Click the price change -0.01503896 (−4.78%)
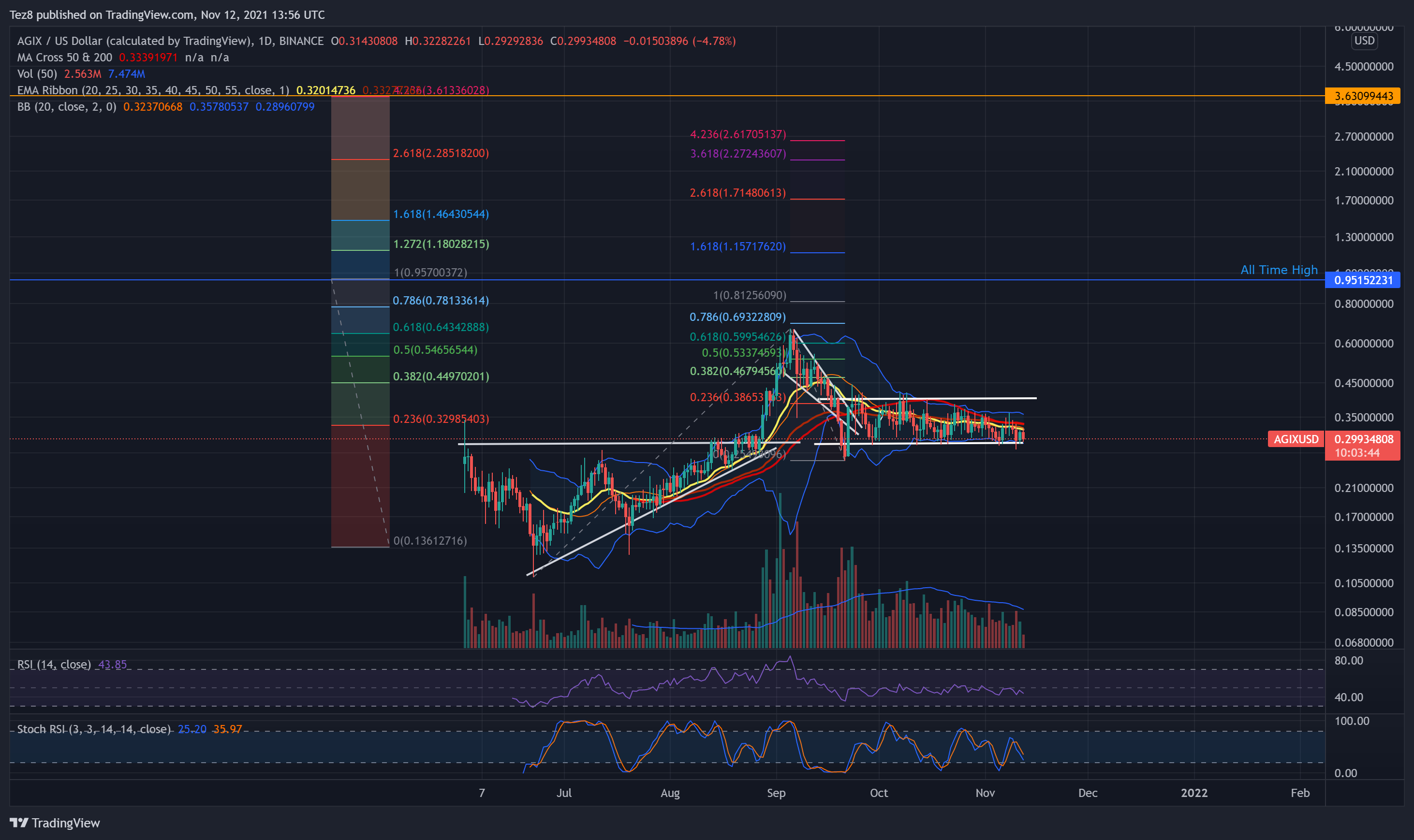Screen dimensions: 1414x840 679,41
